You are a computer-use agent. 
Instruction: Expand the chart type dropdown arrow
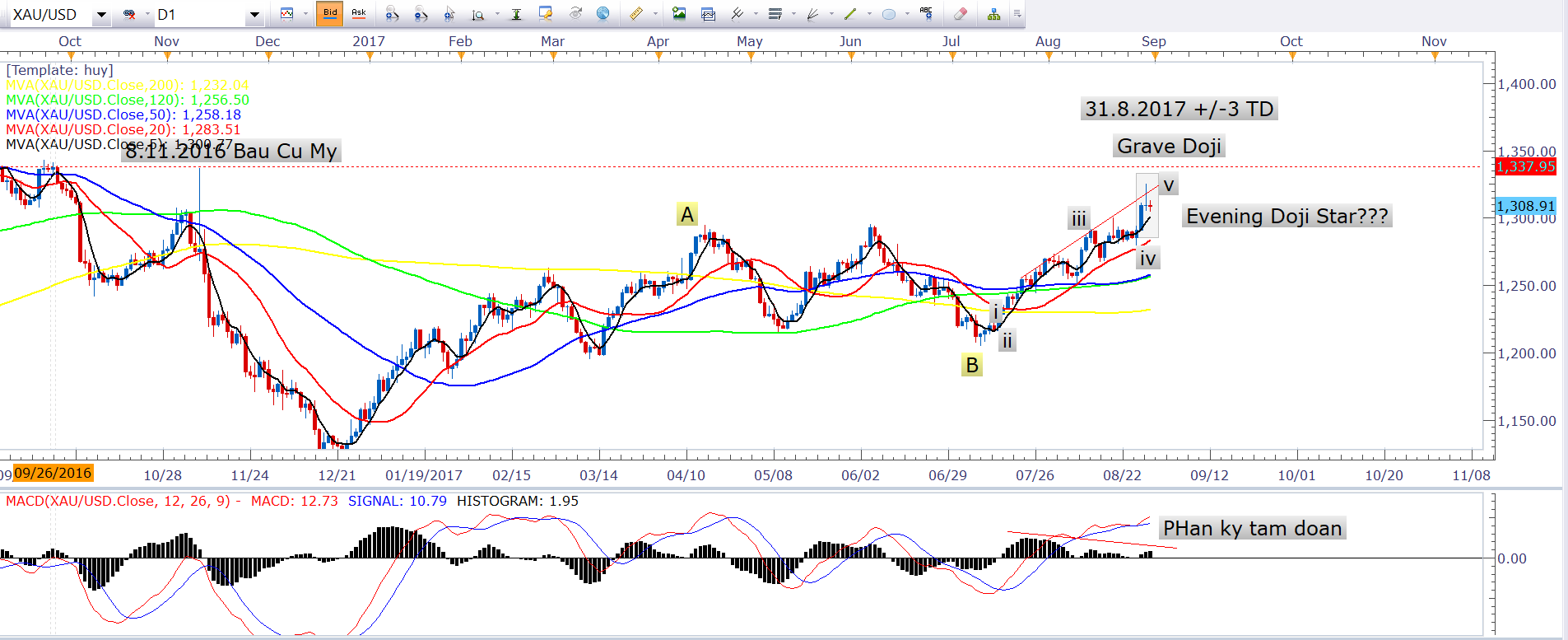pos(305,14)
